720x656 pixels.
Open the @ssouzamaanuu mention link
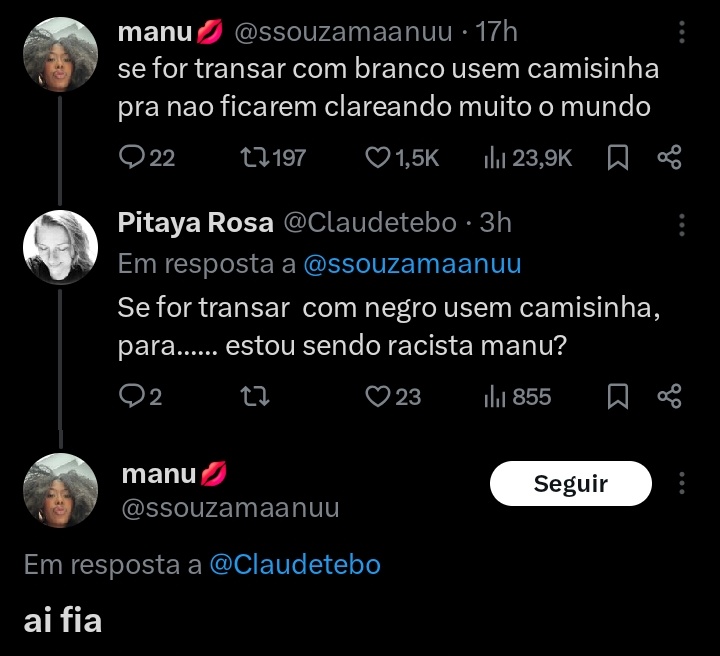pos(412,264)
